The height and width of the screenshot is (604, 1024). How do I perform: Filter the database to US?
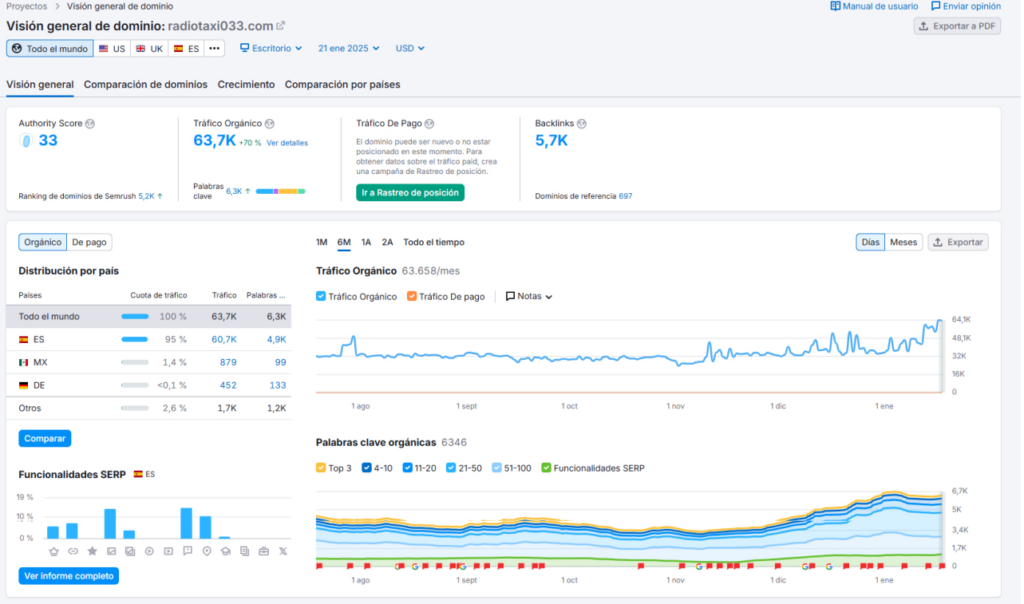coord(112,48)
